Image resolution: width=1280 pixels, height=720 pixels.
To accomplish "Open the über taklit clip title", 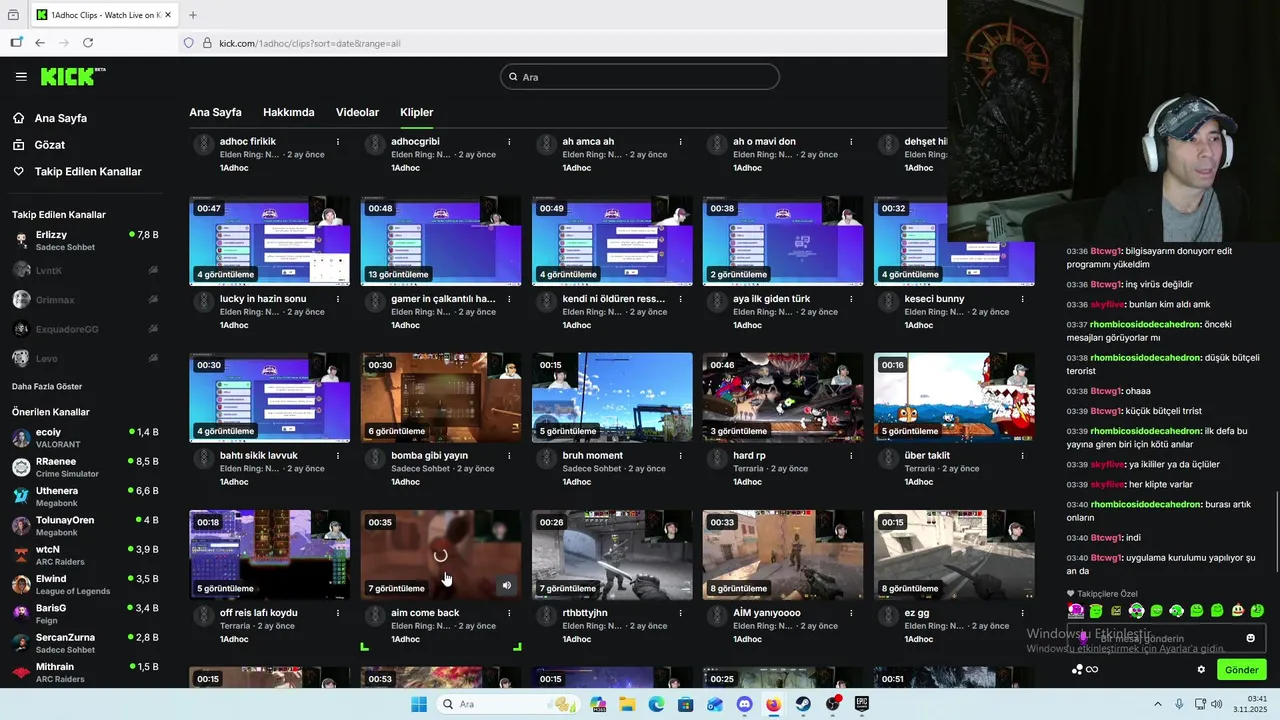I will tap(927, 456).
